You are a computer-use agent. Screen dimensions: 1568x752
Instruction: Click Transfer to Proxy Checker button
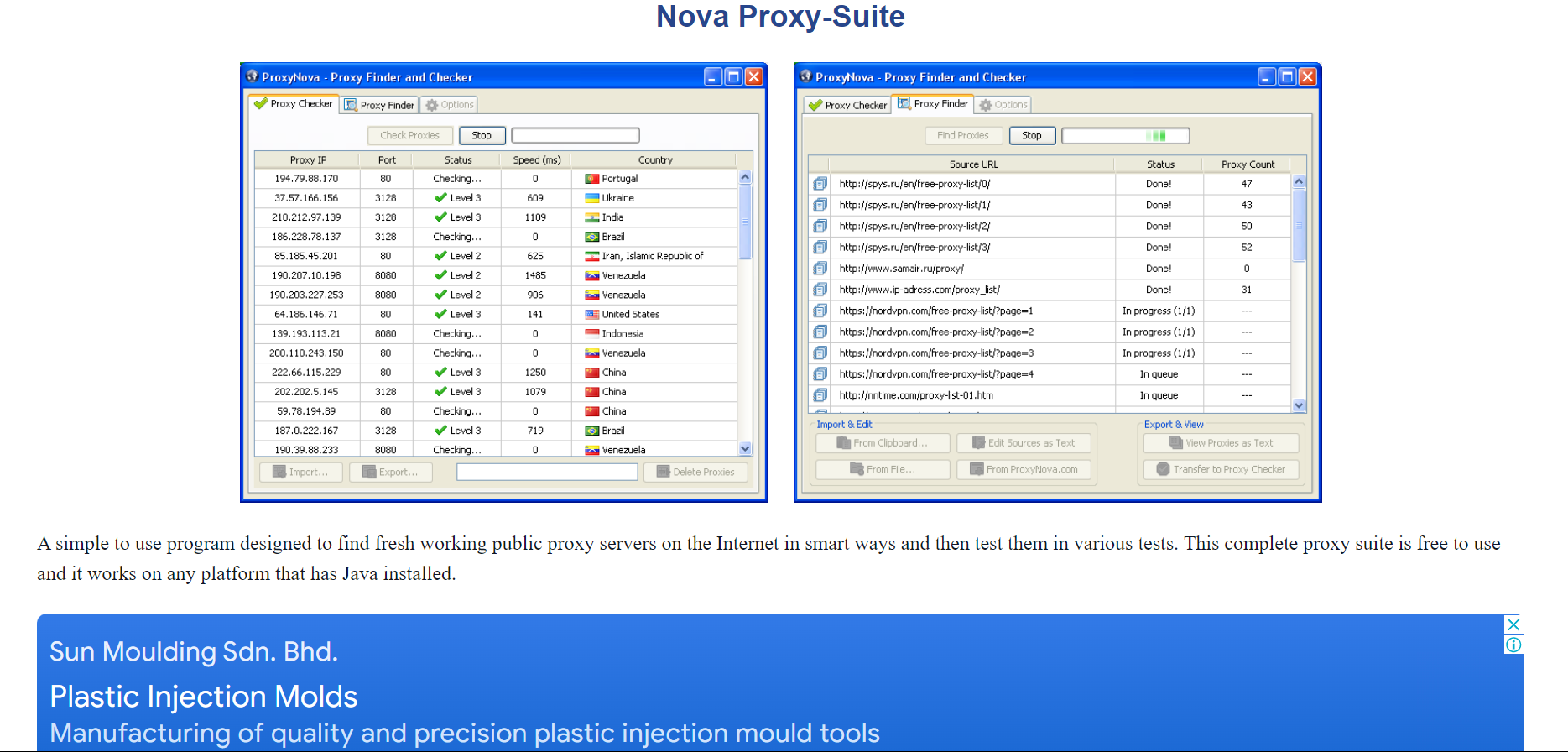point(1221,469)
